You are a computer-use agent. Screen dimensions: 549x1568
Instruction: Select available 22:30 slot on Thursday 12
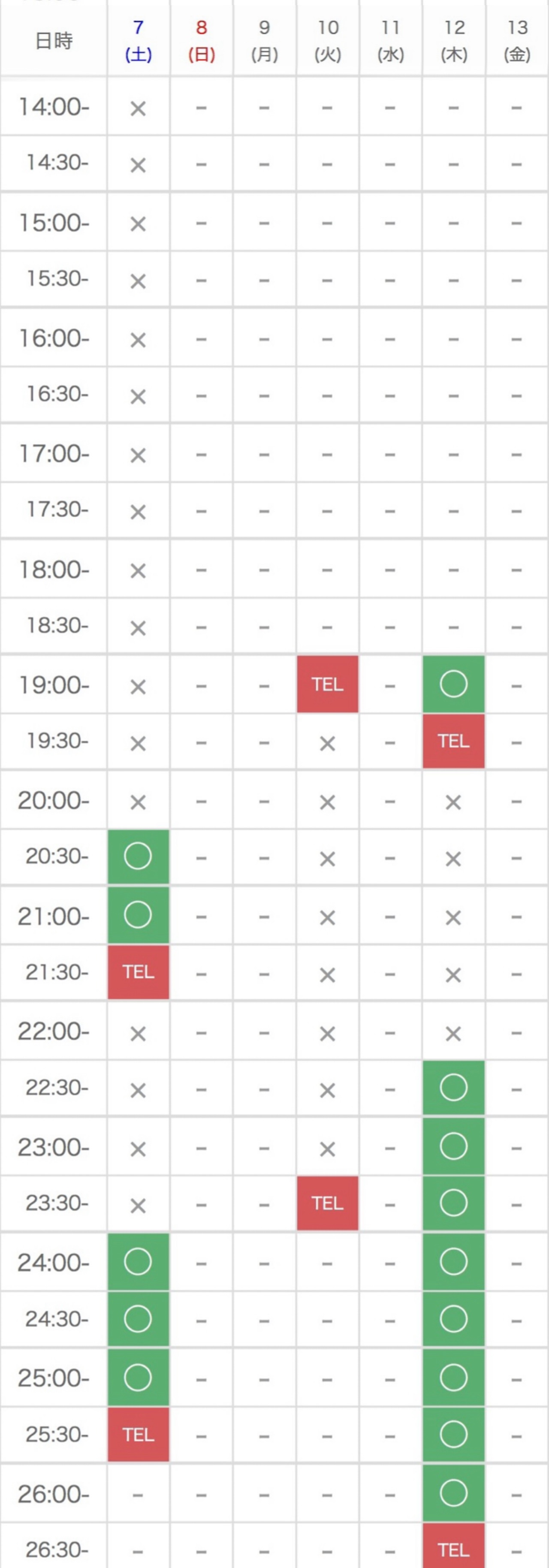point(453,1088)
